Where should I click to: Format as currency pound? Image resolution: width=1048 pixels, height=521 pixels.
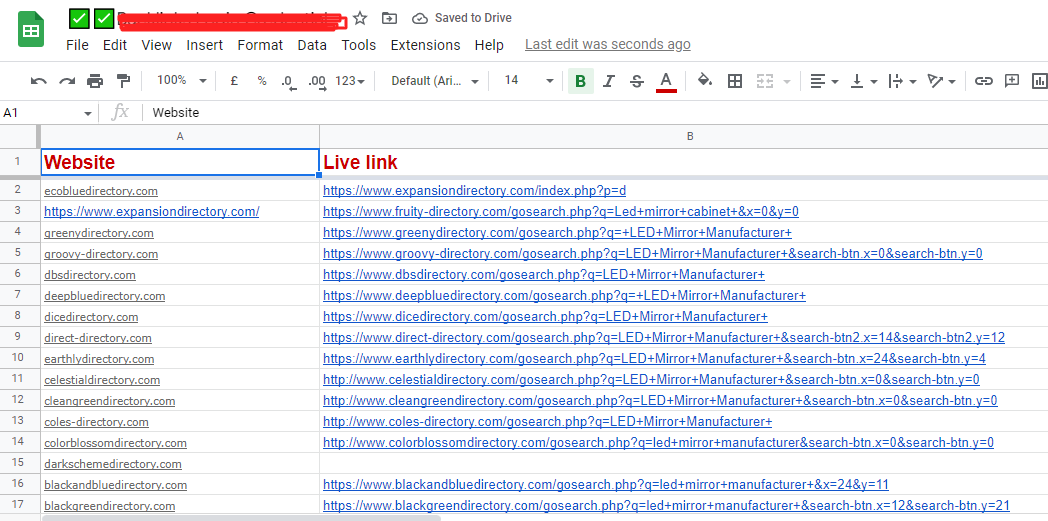234,81
